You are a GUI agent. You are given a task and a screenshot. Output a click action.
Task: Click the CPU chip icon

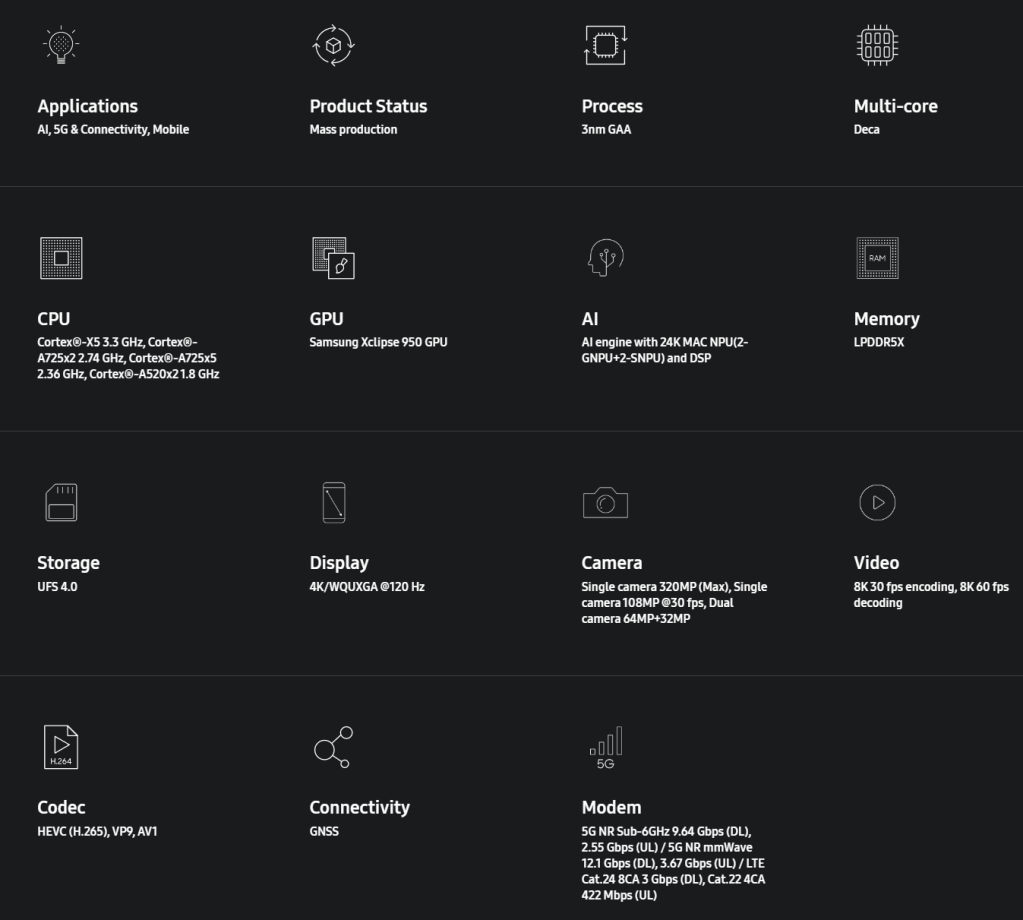click(x=61, y=258)
